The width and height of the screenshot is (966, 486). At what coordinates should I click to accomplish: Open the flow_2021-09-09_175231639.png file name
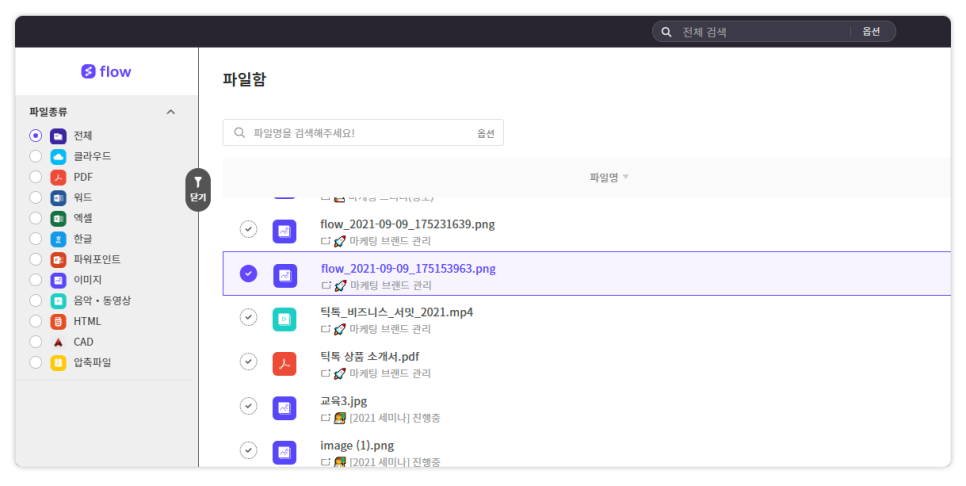[x=407, y=224]
